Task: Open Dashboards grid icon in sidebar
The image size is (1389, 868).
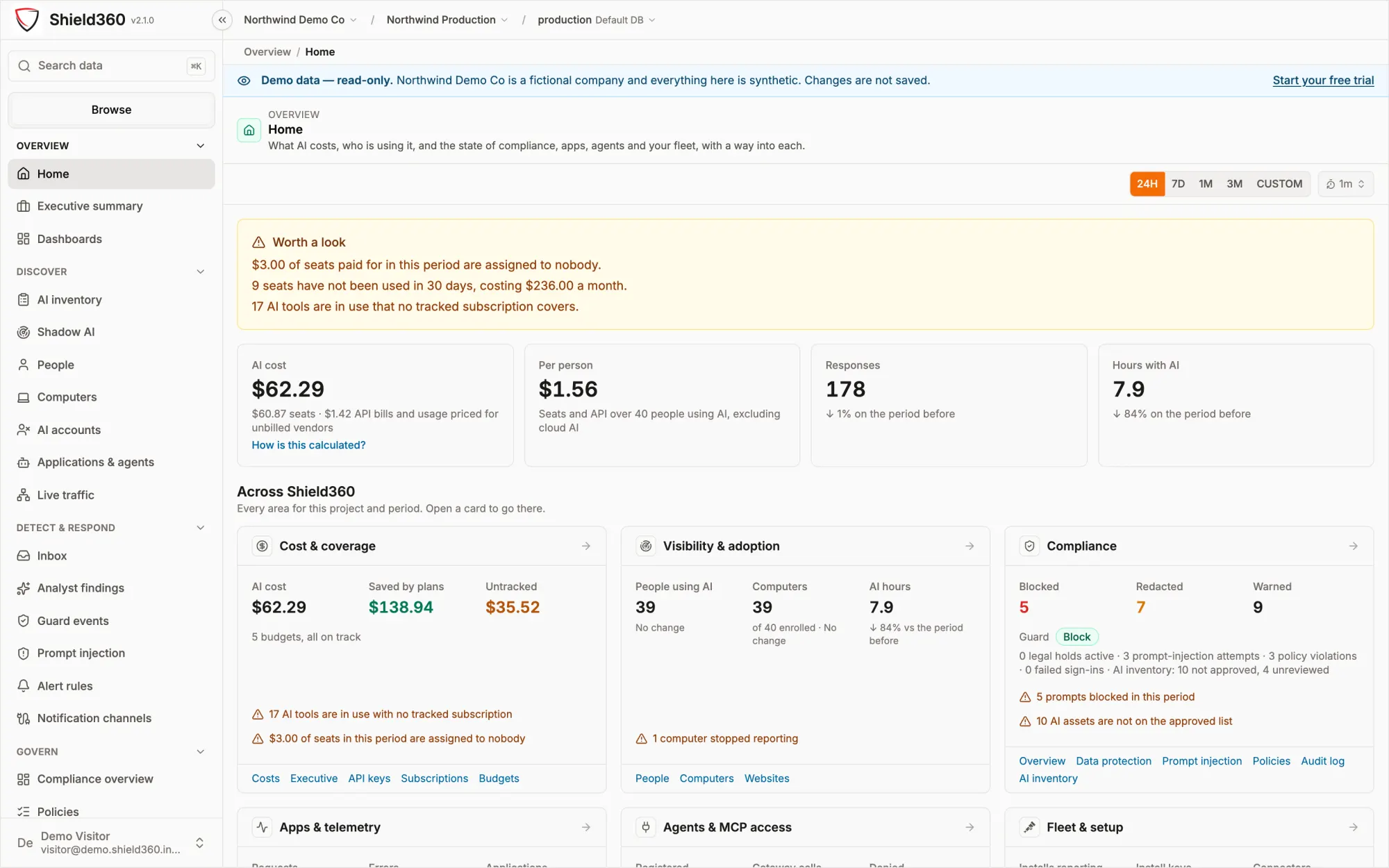Action: click(24, 239)
